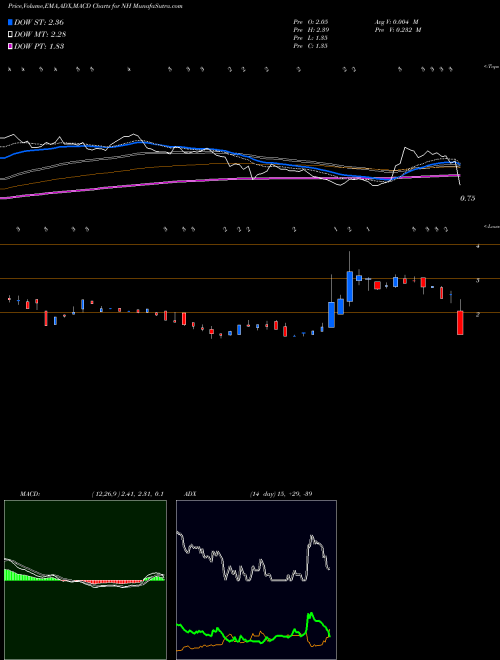Click the 'ADX' panel heading

click(190, 494)
